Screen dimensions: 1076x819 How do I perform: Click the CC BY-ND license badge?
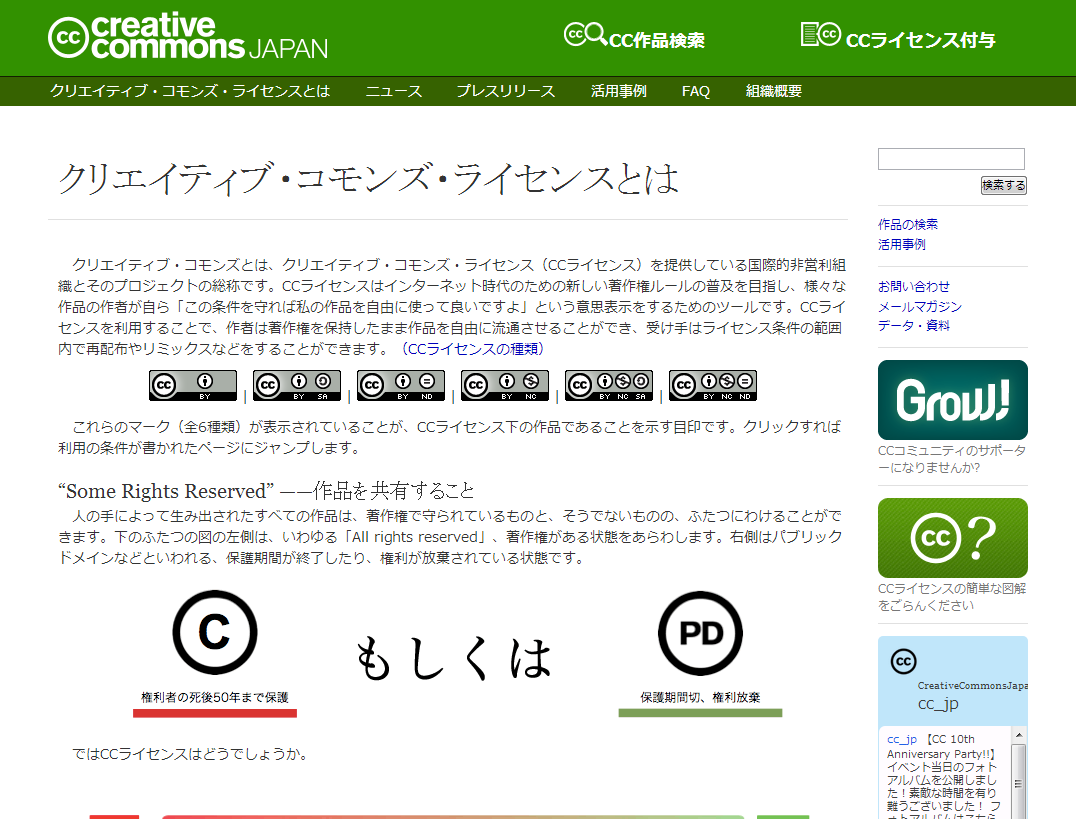point(401,385)
